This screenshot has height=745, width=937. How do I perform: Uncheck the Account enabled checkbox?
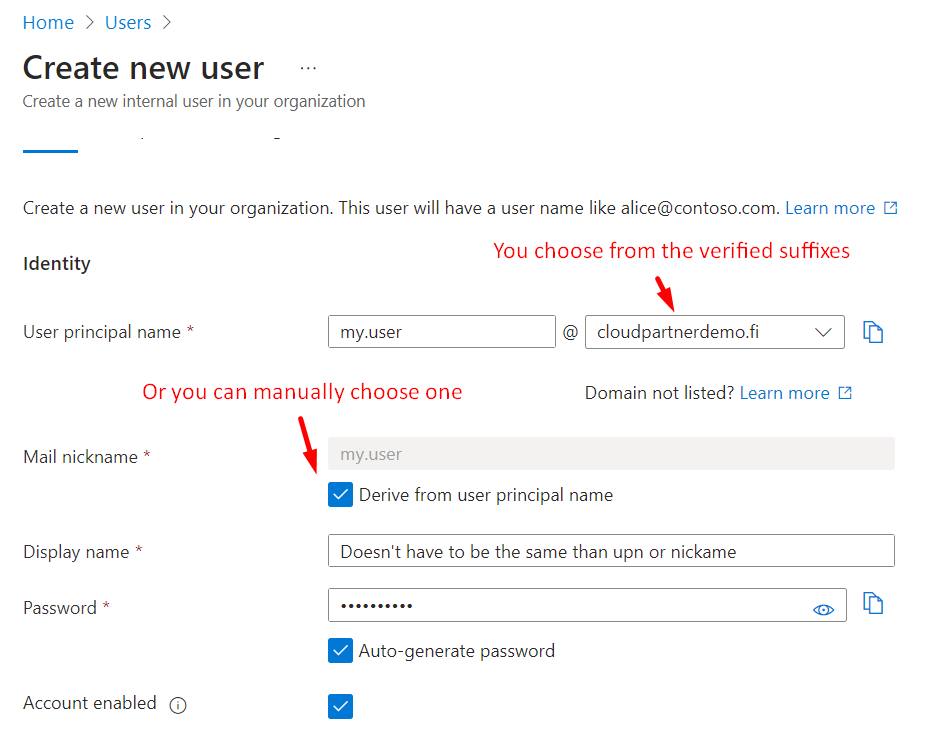(341, 707)
